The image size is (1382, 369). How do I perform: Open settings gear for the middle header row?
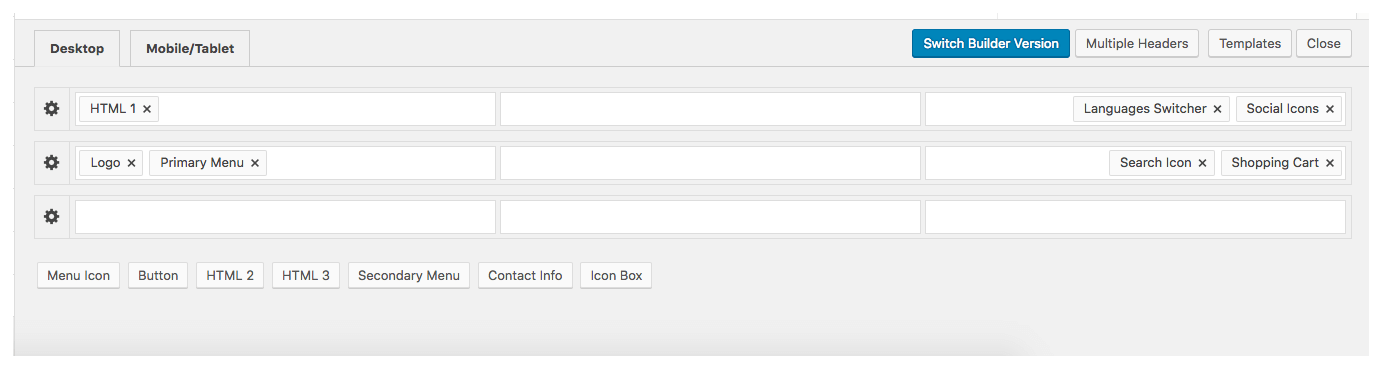pos(51,163)
